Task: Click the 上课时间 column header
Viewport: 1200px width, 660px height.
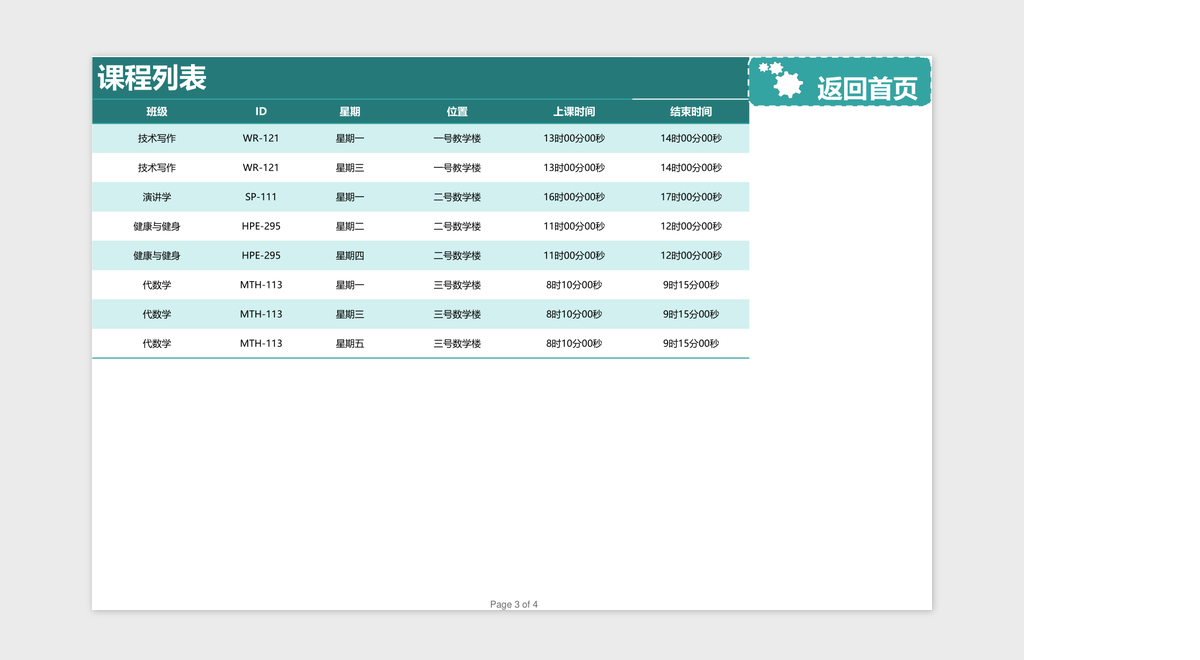Action: tap(574, 112)
